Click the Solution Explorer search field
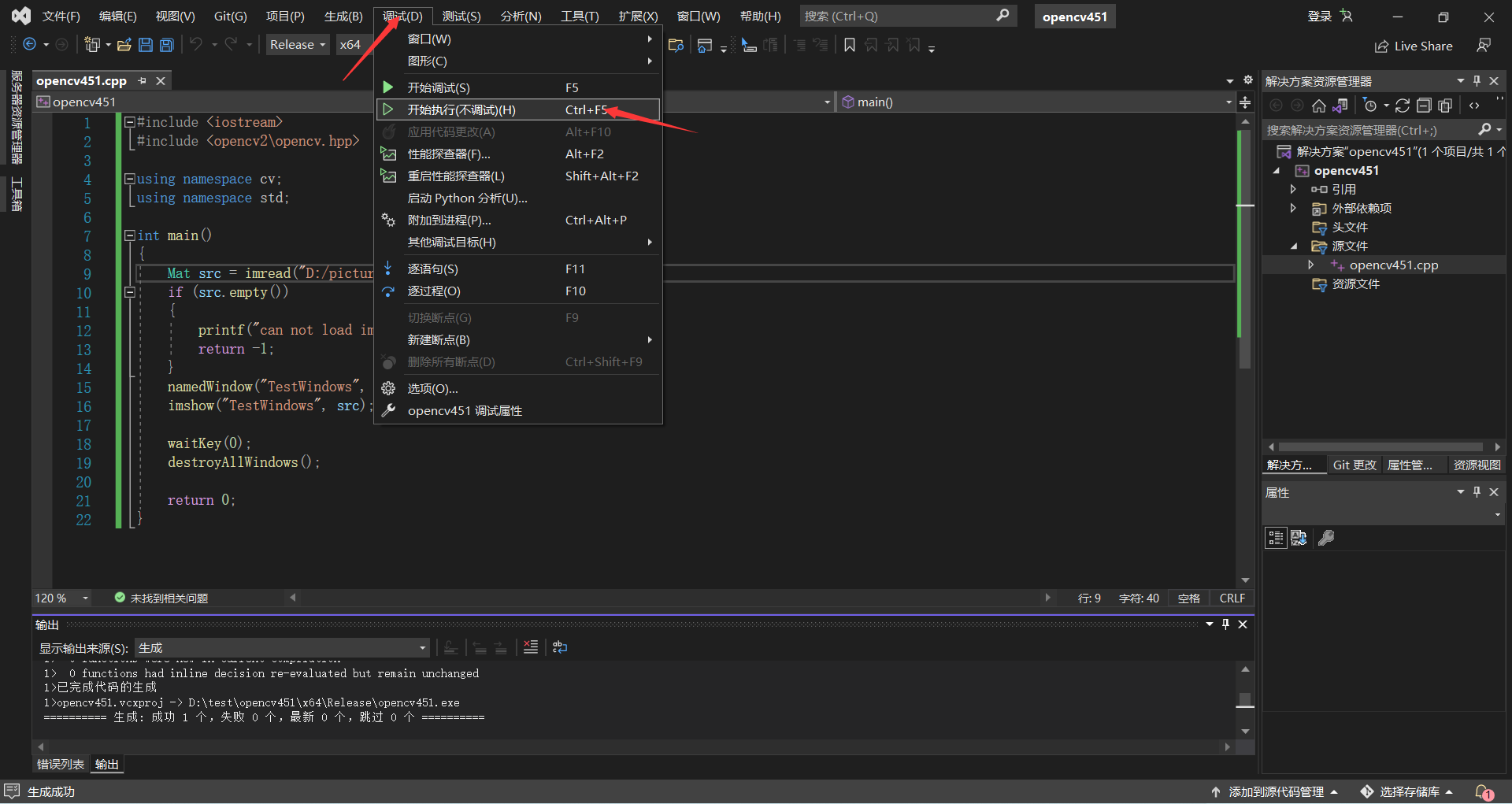This screenshot has width=1512, height=804. 1382,131
